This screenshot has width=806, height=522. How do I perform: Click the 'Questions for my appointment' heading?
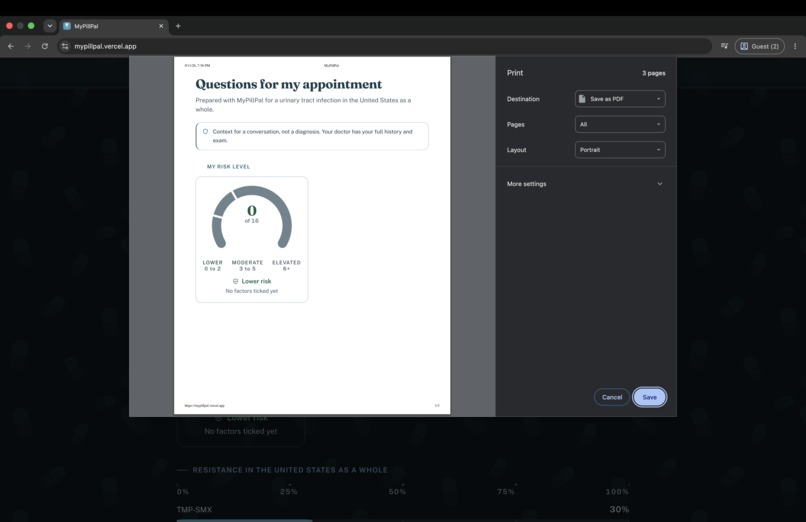288,84
